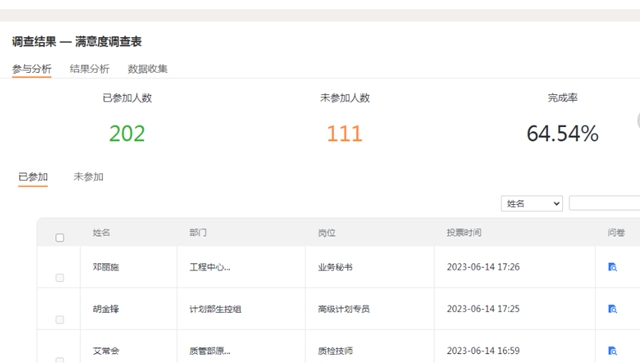The width and height of the screenshot is (640, 364).
Task: Sort by the 投票时间 column header
Action: (464, 233)
